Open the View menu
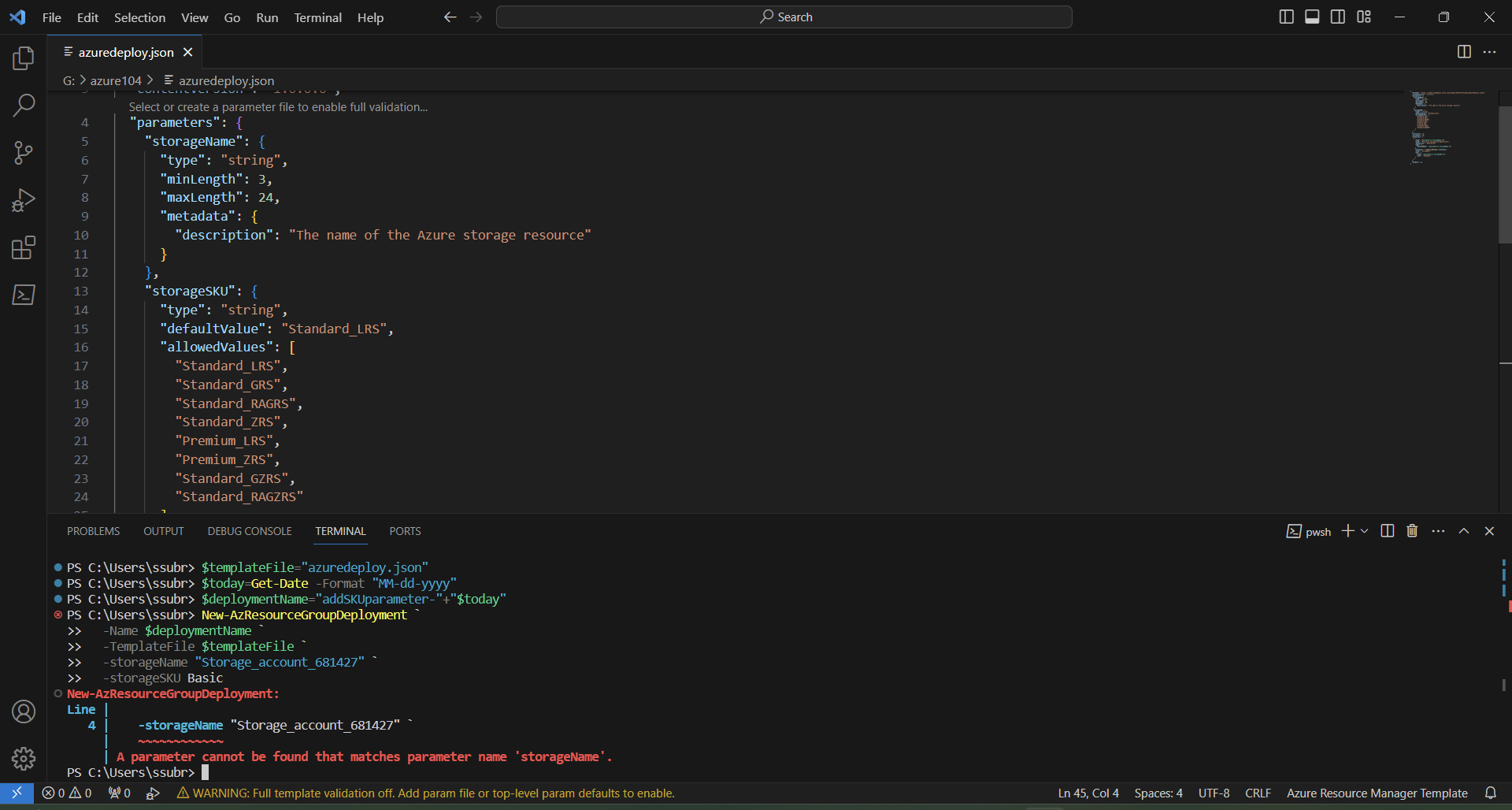The height and width of the screenshot is (810, 1512). tap(195, 17)
